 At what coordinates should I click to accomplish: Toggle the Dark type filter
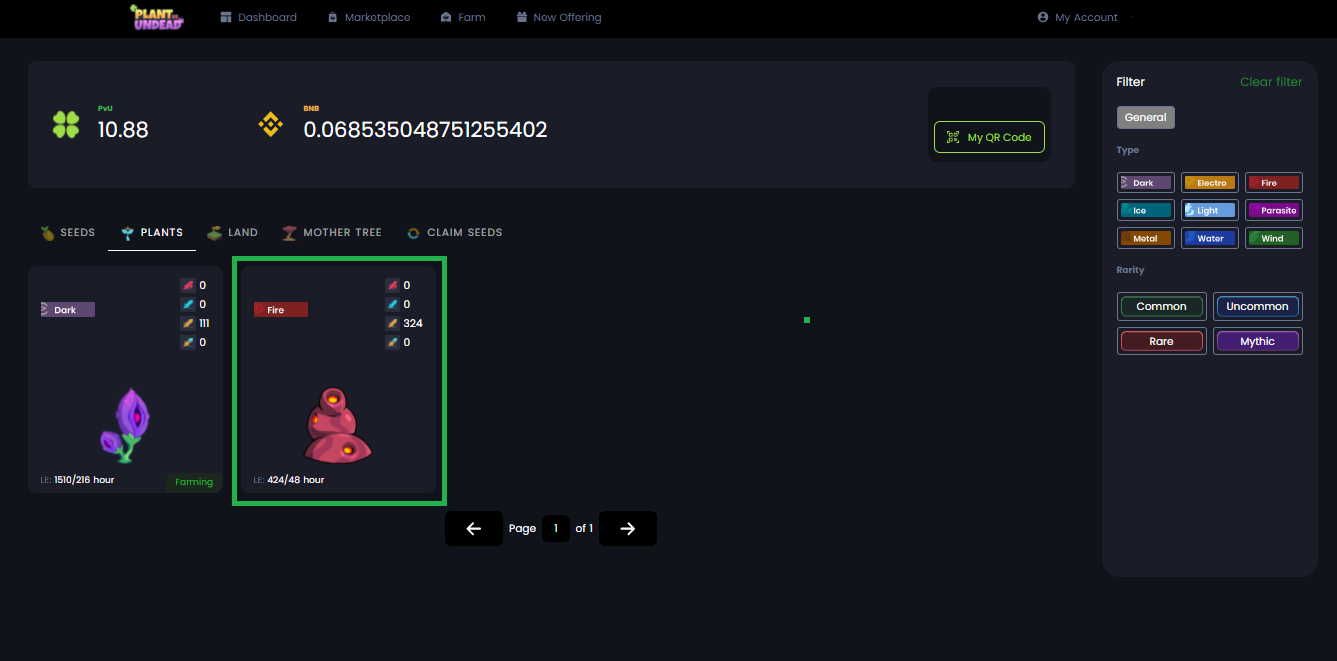[1145, 183]
